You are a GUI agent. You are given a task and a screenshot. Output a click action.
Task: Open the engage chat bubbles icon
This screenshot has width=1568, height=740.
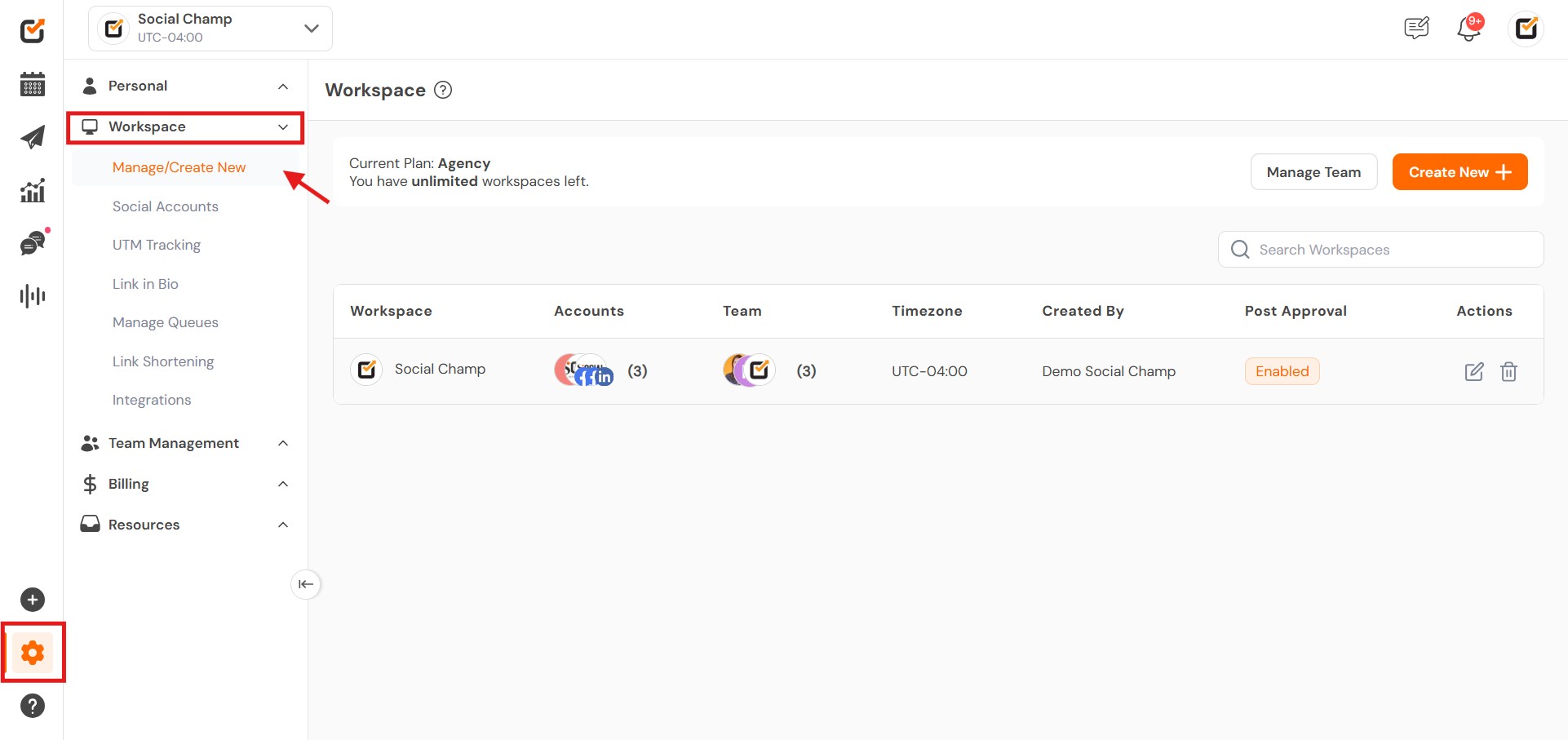[x=33, y=243]
